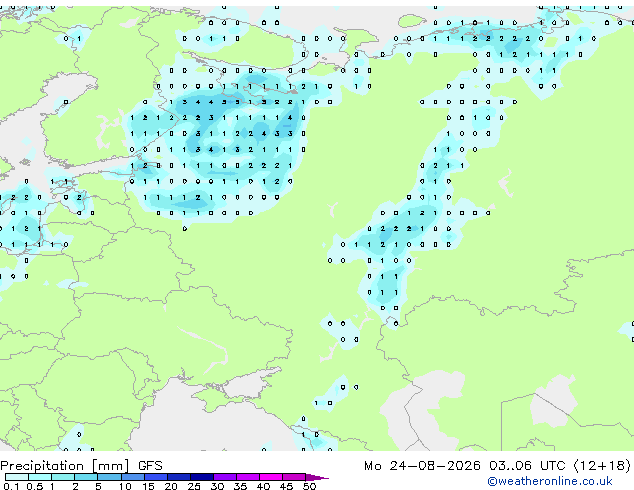Click the 'GFS' model label
The image size is (634, 490).
click(150, 466)
